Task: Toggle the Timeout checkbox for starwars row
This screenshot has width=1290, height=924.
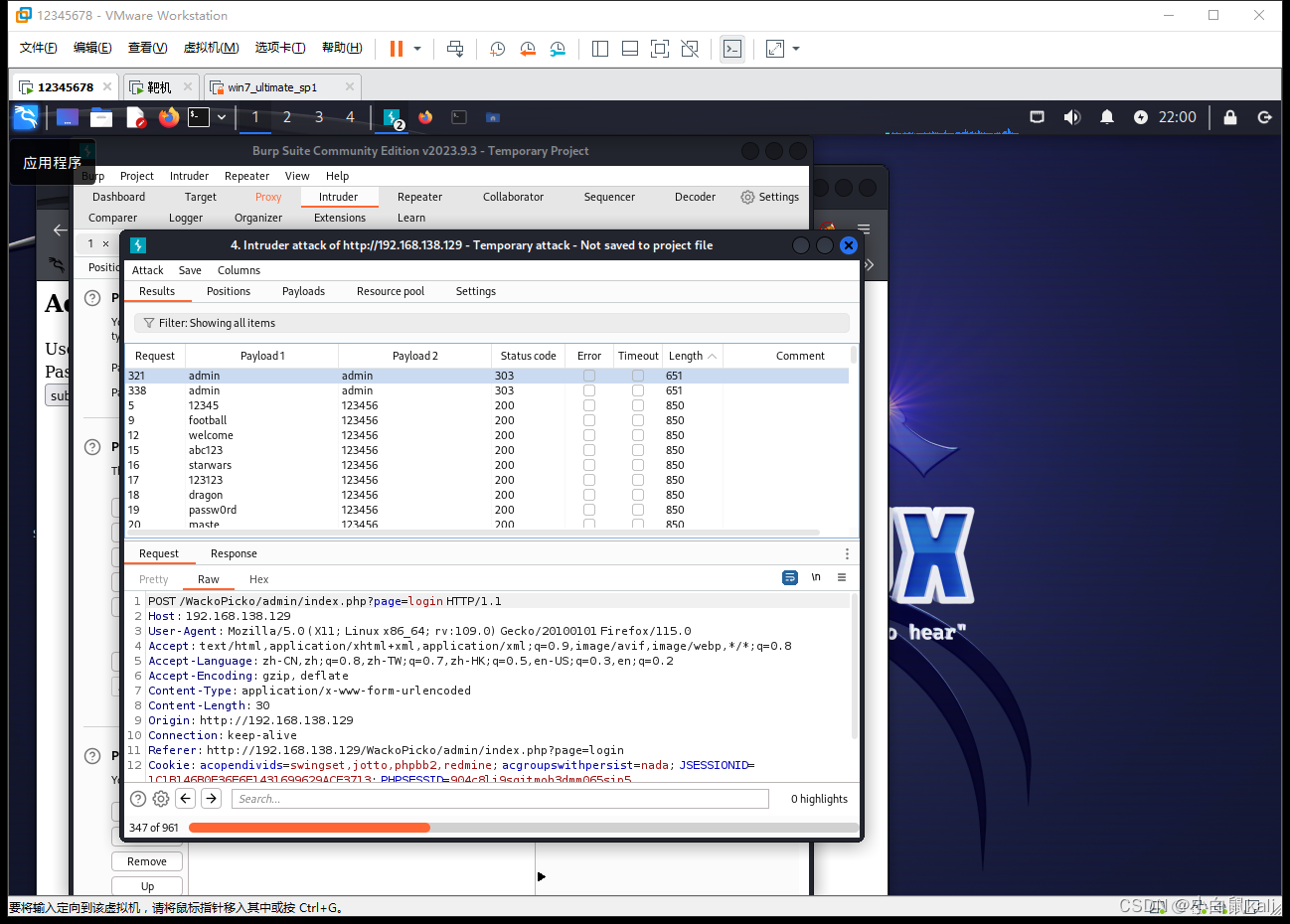Action: [x=638, y=465]
